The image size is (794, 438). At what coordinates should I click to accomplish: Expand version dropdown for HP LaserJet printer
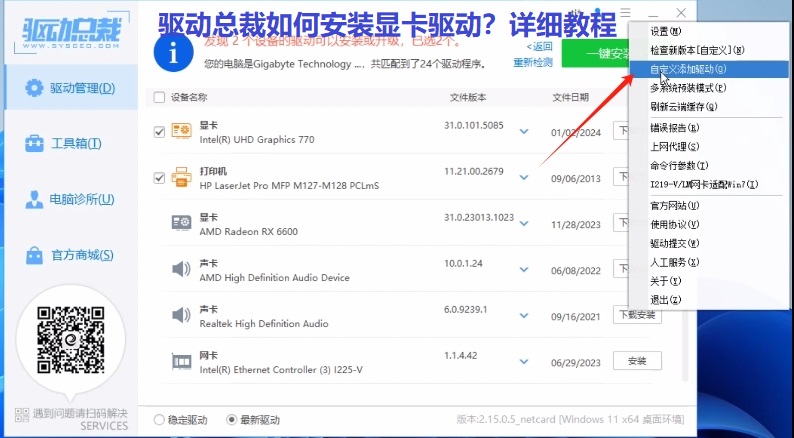pyautogui.click(x=524, y=178)
